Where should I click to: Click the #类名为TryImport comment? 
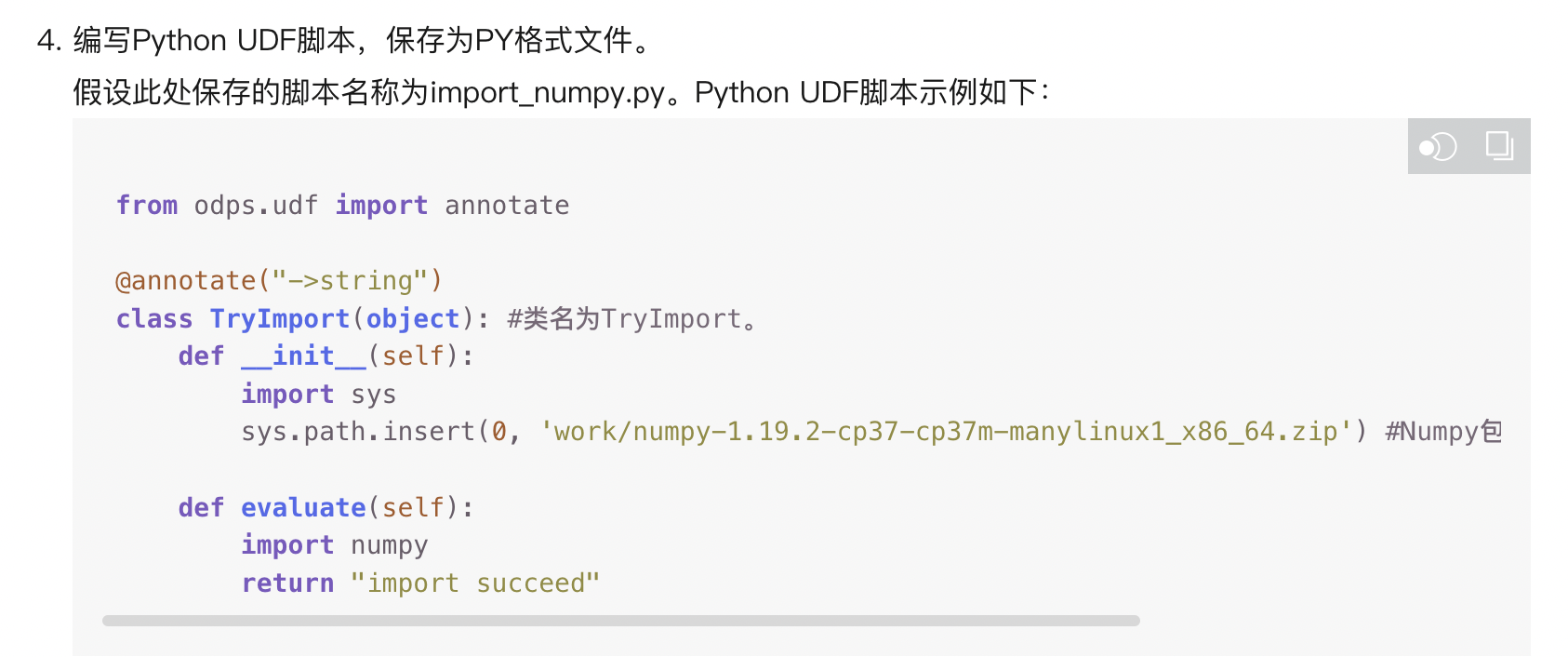point(632,319)
